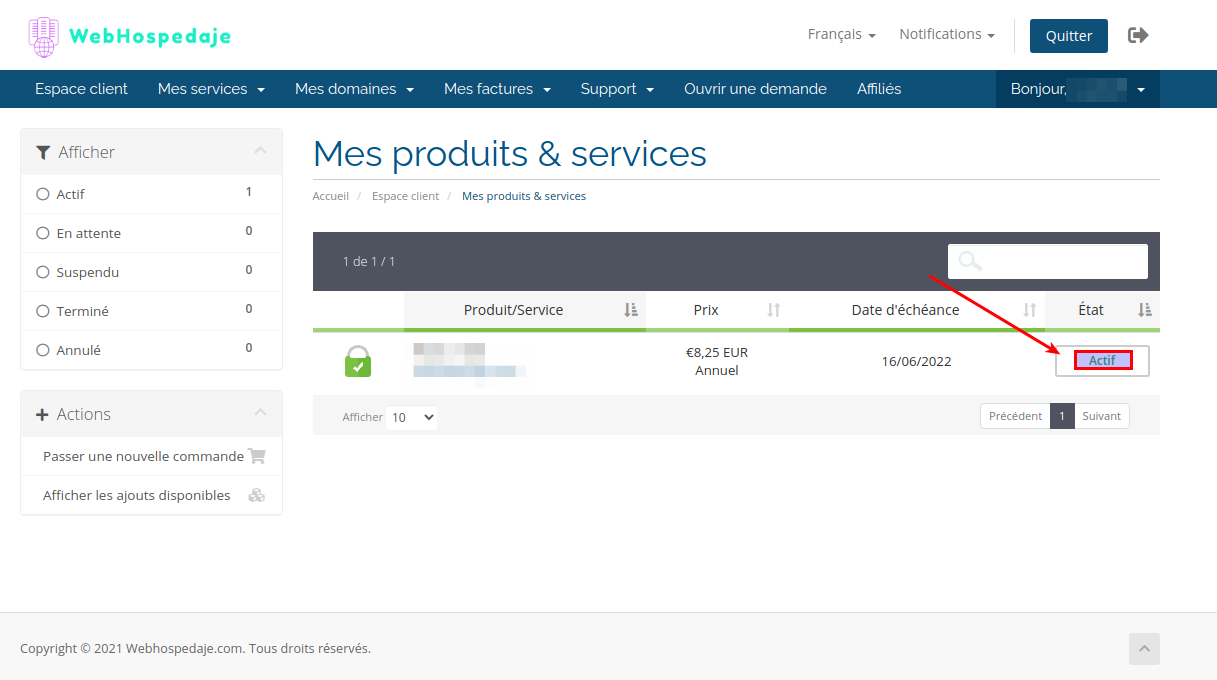Expand the Mes factures menu
Screen dimensions: 1217x680
497,89
